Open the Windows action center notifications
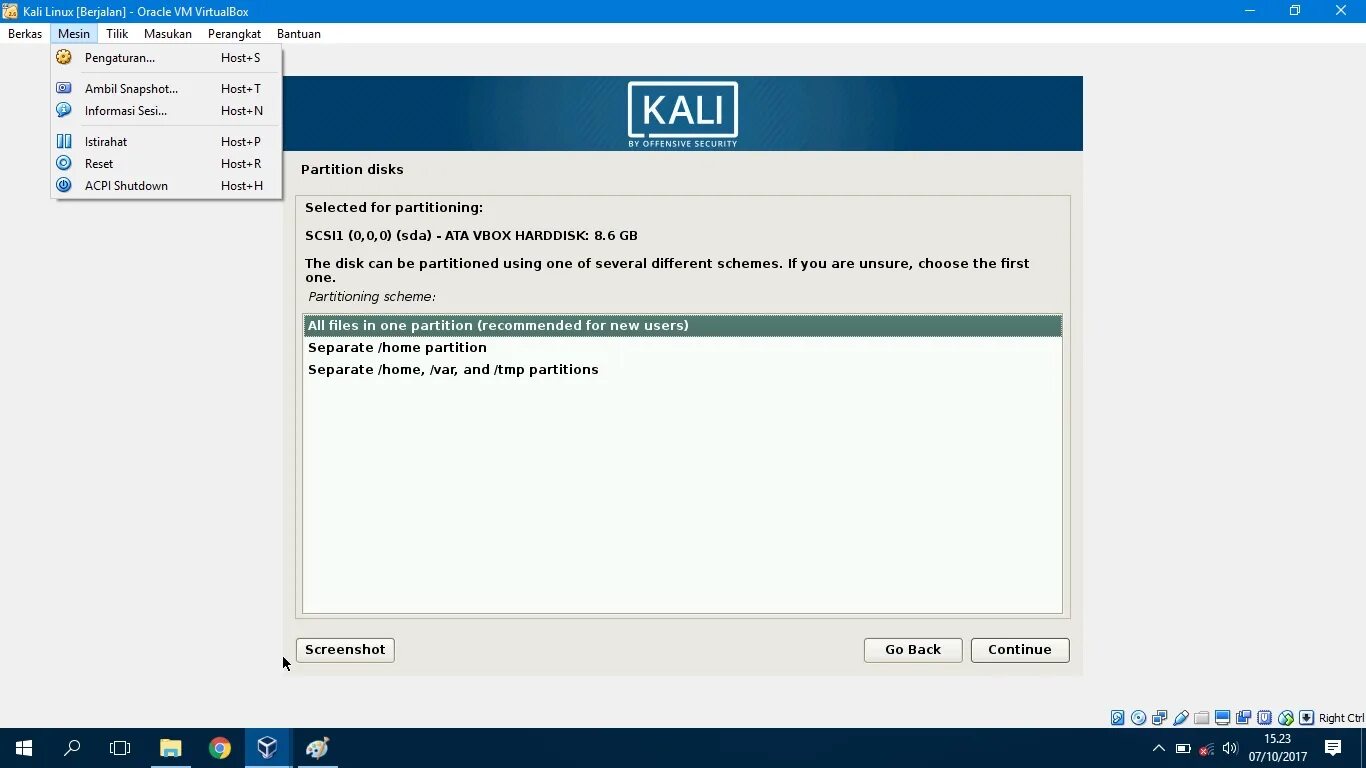The image size is (1366, 768). pos(1333,748)
